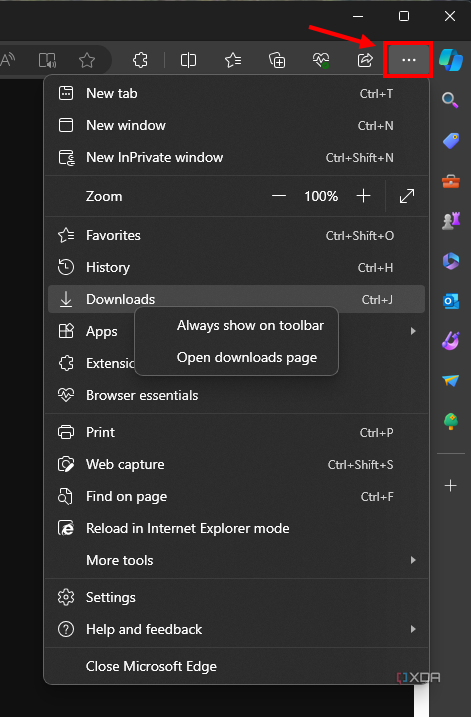471x717 pixels.
Task: Increase zoom with plus button
Action: click(364, 196)
